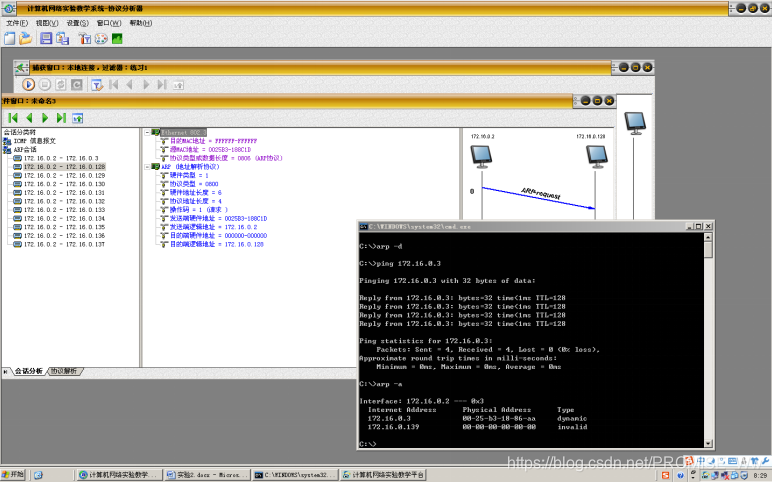Viewport: 772px width, 482px height.
Task: Collapse the ARP protocol node
Action: (147, 167)
